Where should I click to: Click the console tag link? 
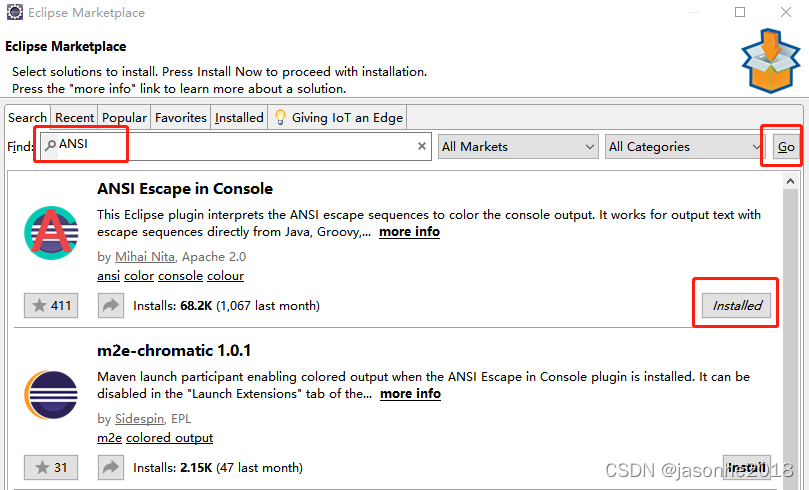[180, 275]
